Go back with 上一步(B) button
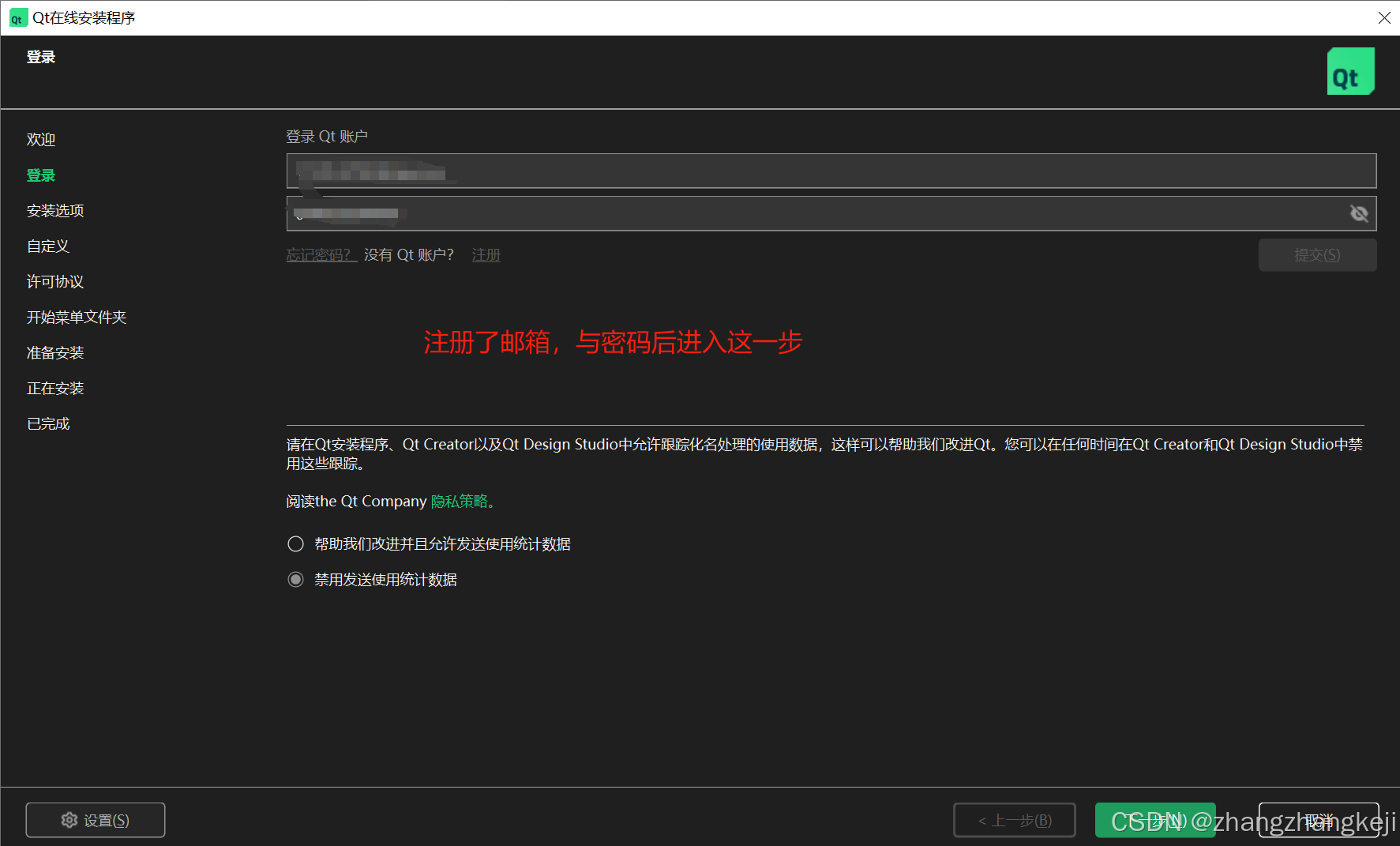The width and height of the screenshot is (1400, 846). point(1015,820)
